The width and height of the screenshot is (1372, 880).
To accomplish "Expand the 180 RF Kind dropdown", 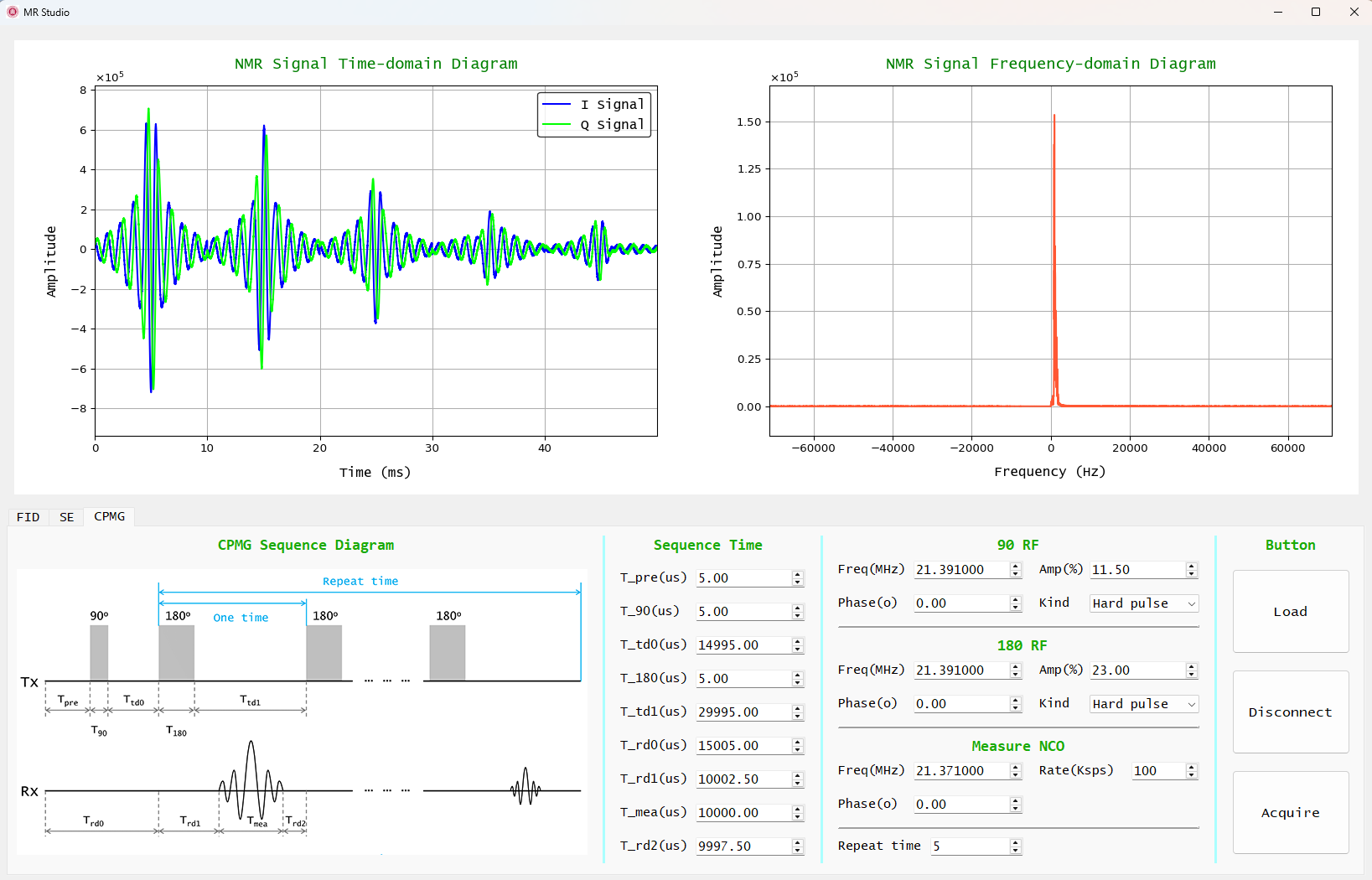I will point(1144,704).
